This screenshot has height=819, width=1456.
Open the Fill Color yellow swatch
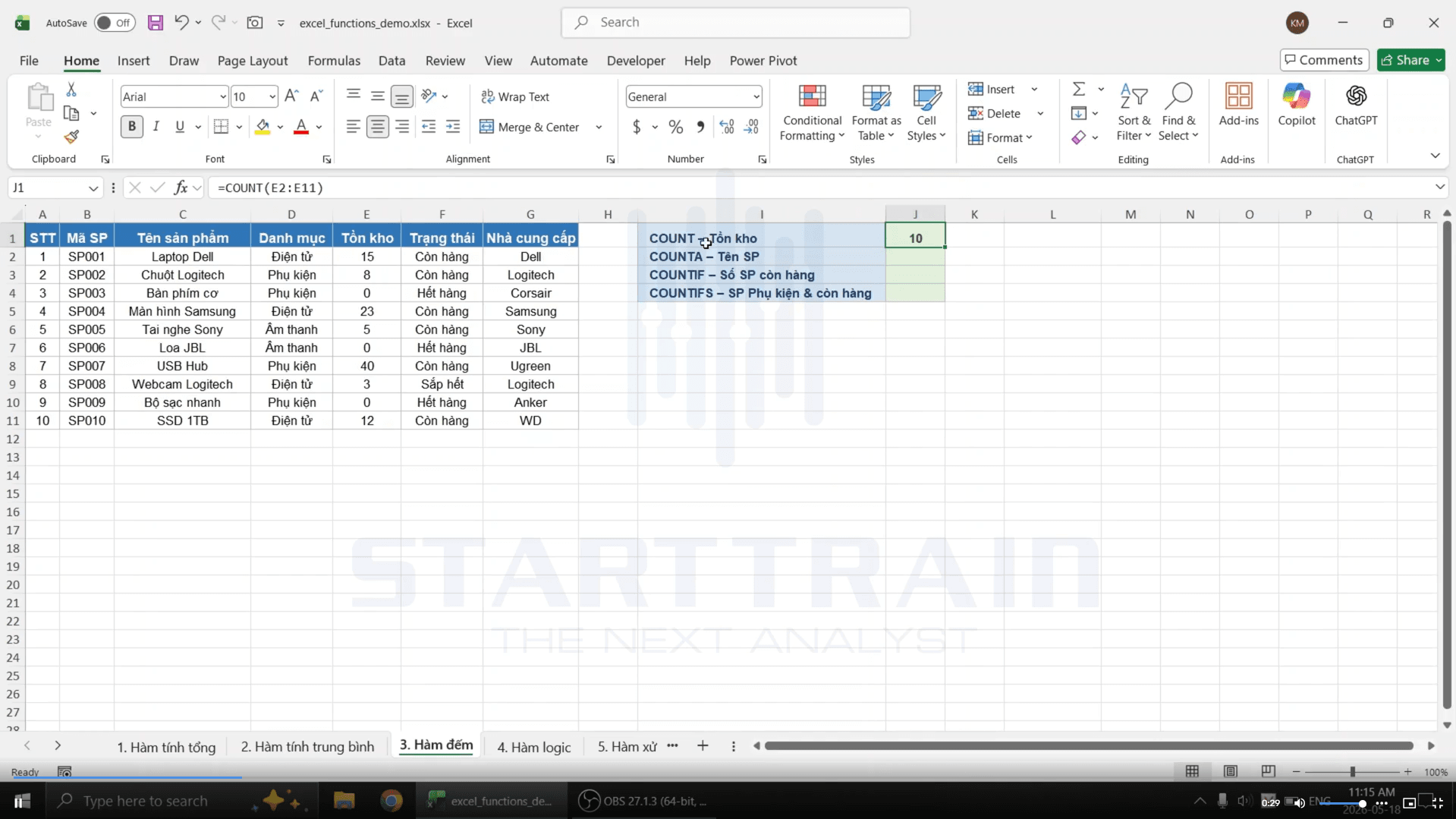point(263,127)
